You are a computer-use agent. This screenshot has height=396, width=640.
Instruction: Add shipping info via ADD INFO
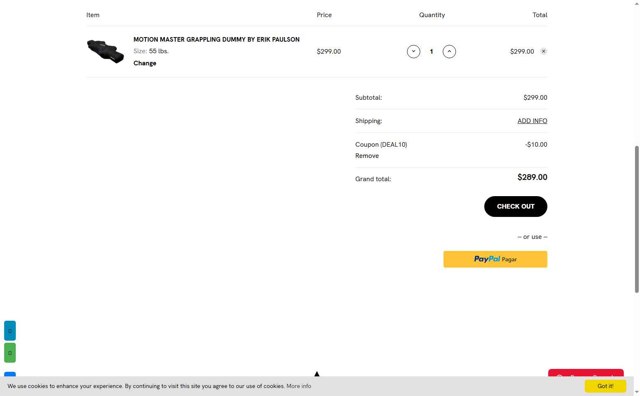point(532,121)
